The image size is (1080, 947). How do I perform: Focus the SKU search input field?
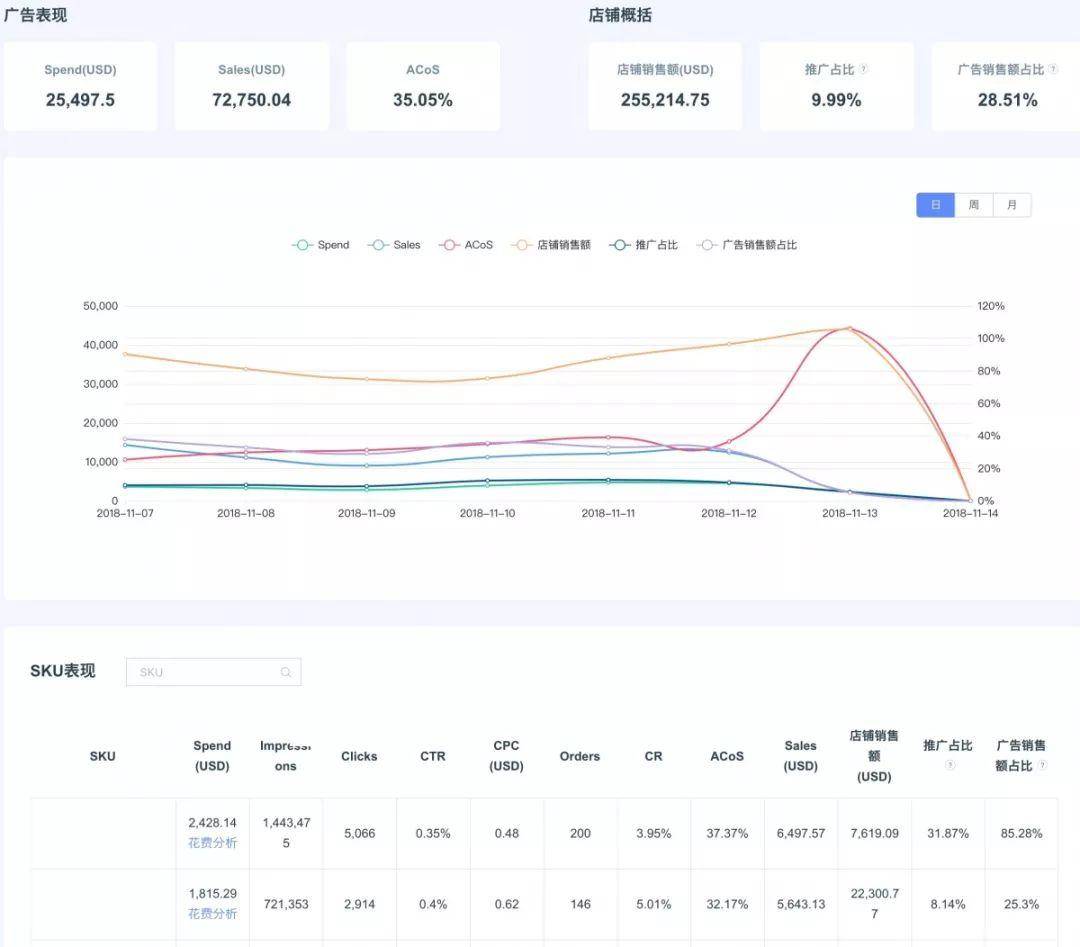[x=214, y=672]
